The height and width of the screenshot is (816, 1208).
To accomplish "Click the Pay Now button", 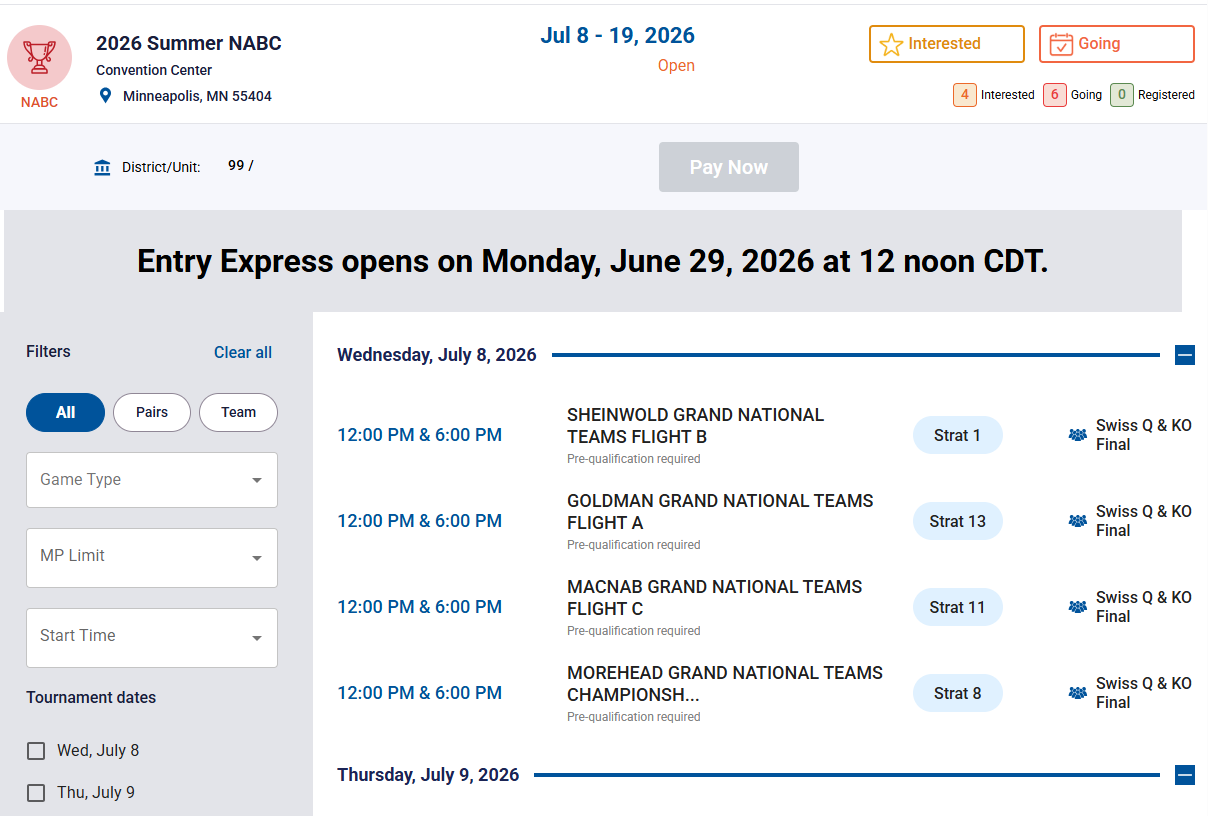I will click(729, 167).
